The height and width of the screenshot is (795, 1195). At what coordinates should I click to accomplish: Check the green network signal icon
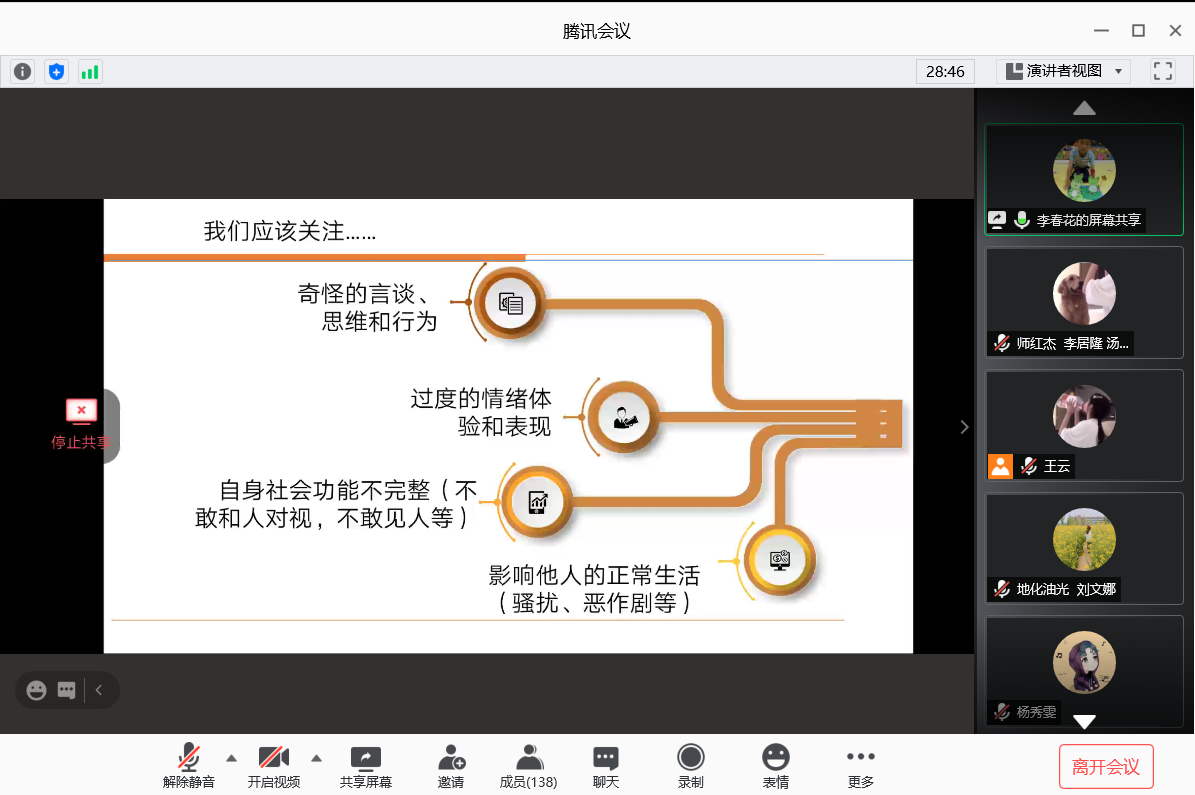[90, 71]
